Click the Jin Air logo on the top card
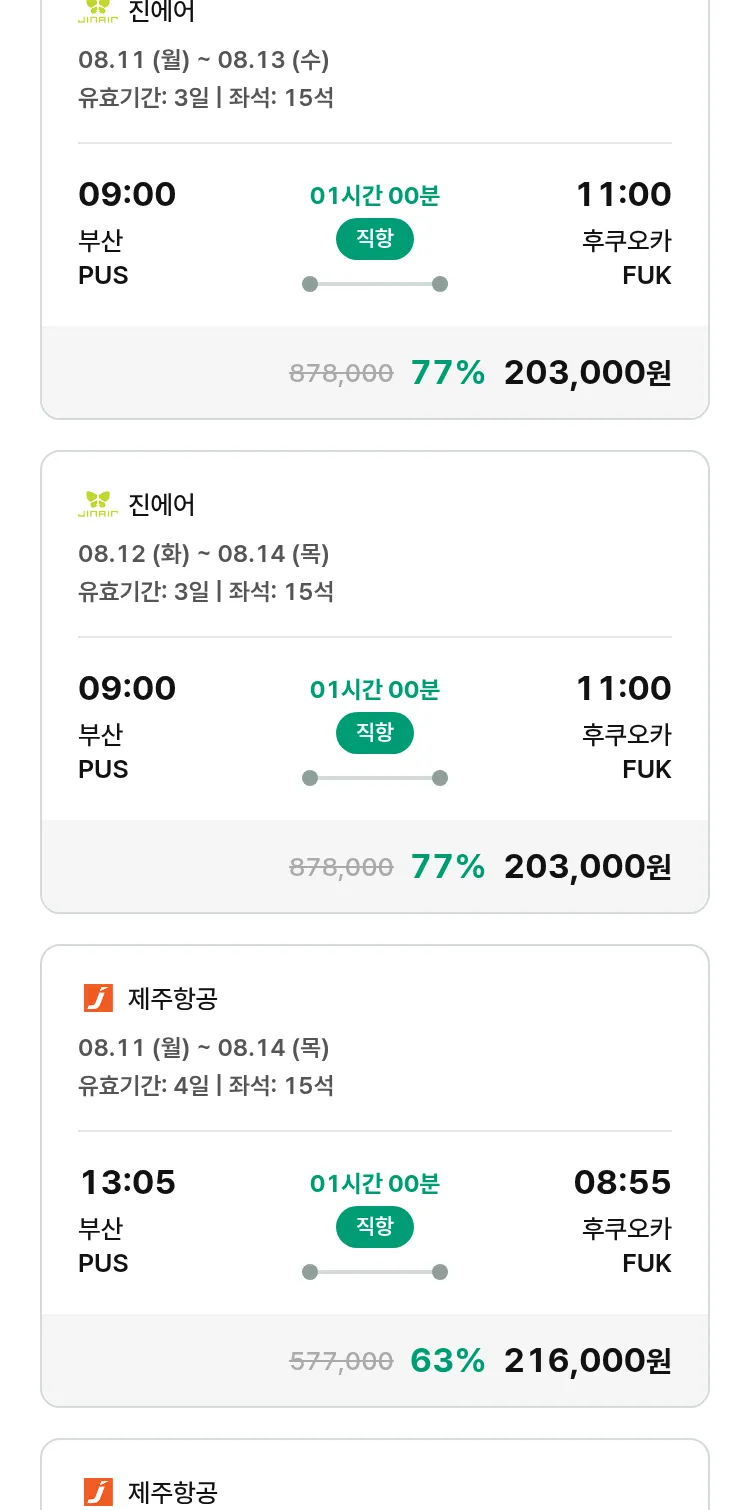The height and width of the screenshot is (1510, 750). pos(98,12)
